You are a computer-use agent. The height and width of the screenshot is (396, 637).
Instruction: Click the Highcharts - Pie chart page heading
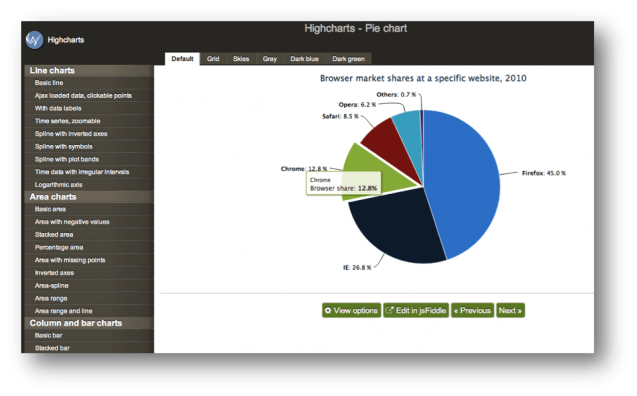[x=355, y=28]
